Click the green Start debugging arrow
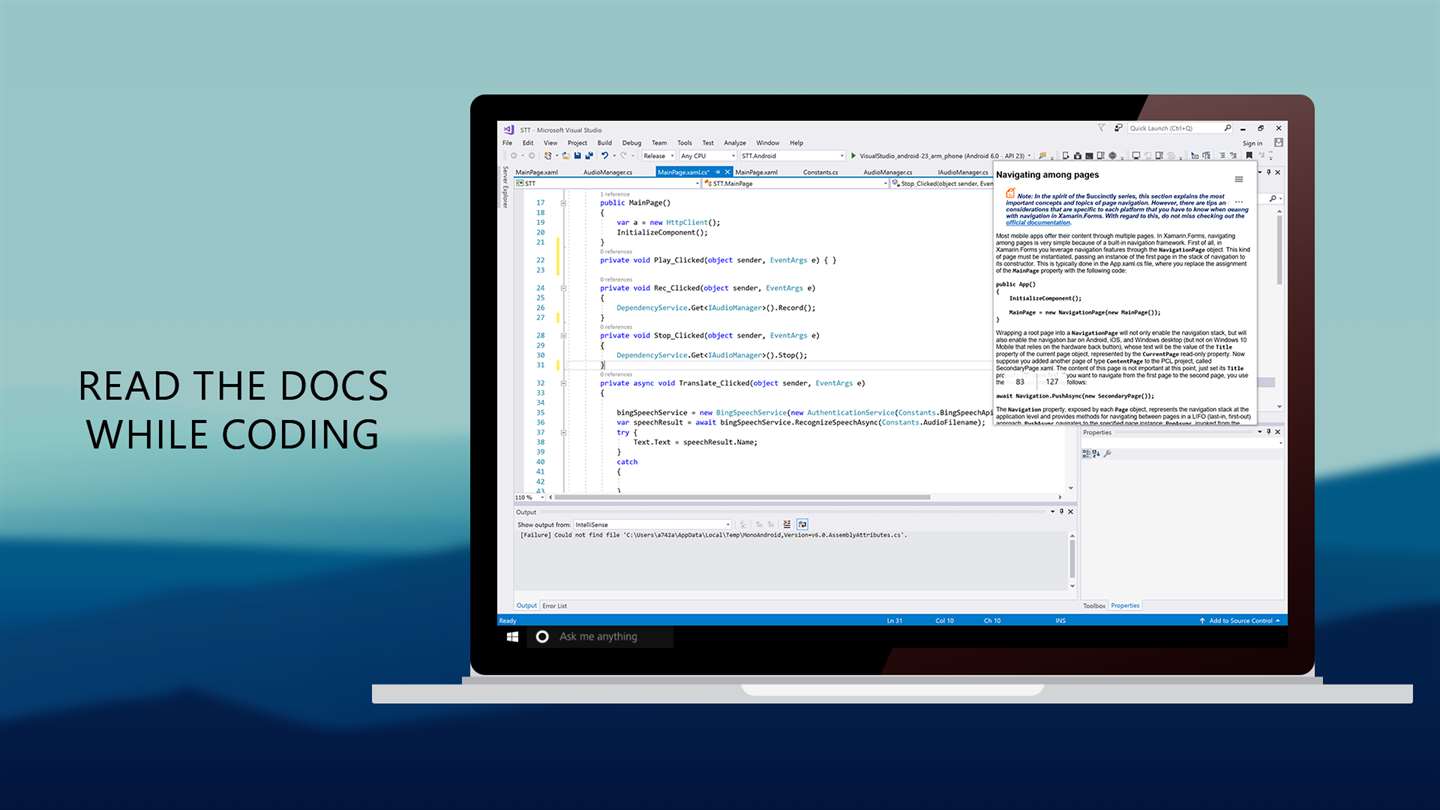 coord(853,156)
